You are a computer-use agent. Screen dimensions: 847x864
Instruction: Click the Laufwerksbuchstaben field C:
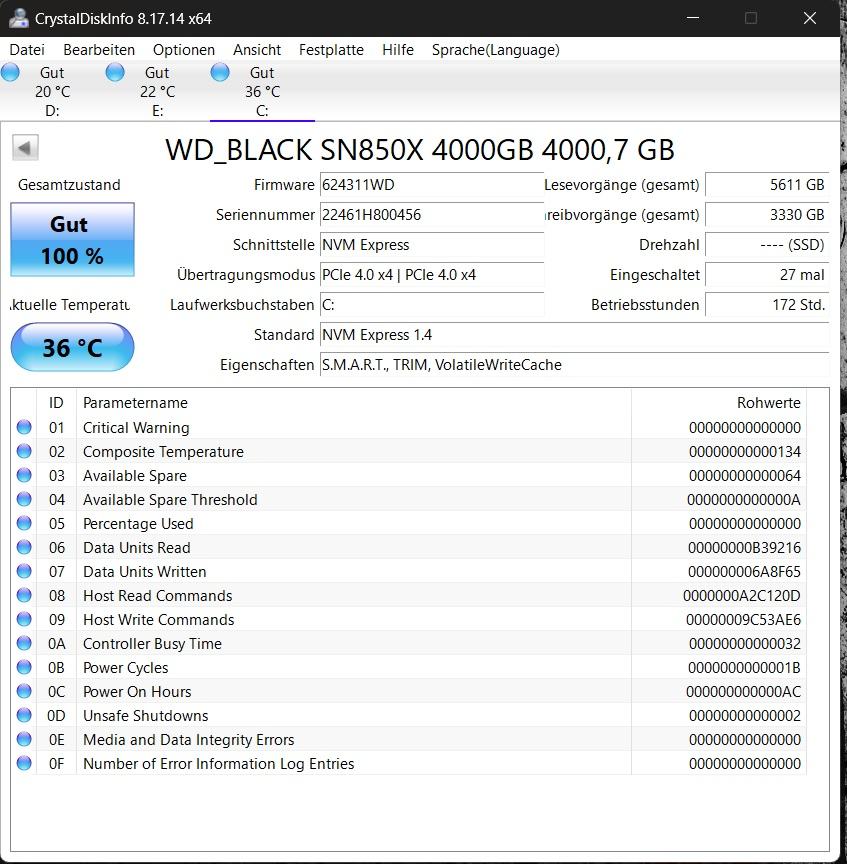click(431, 305)
